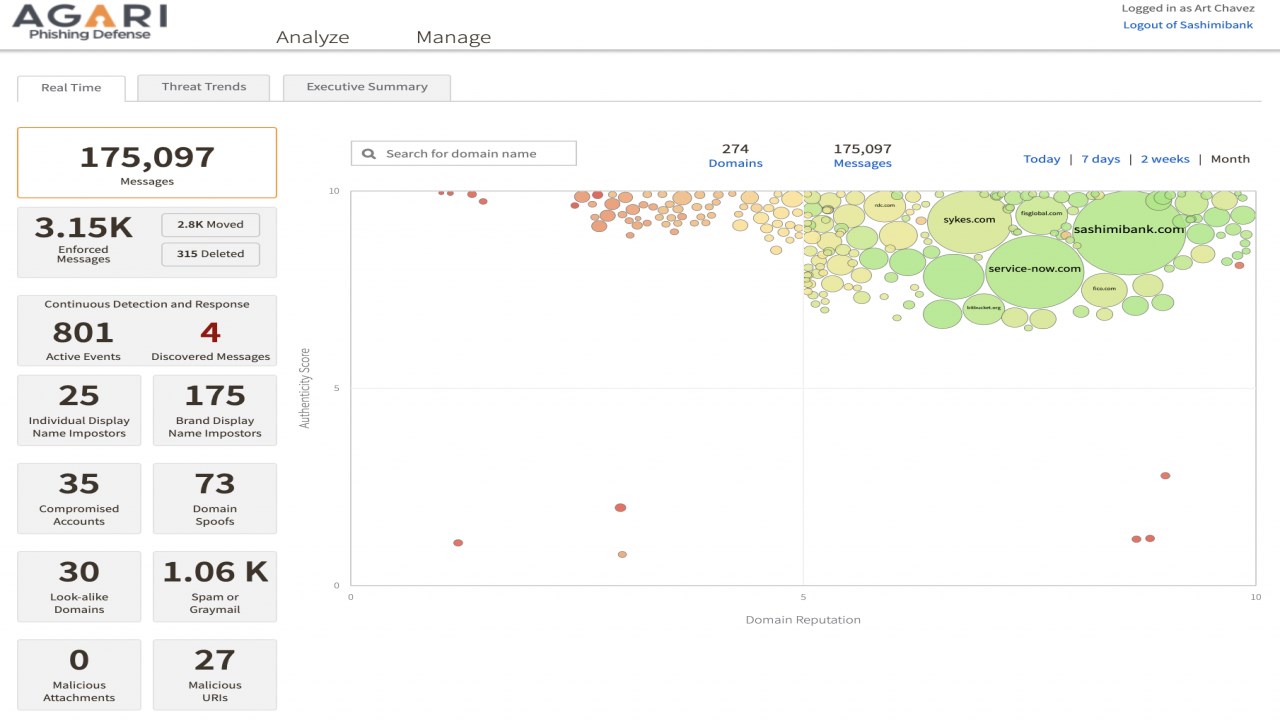
Task: Click the sashimibank.com bubble in chart
Action: [x=1128, y=229]
